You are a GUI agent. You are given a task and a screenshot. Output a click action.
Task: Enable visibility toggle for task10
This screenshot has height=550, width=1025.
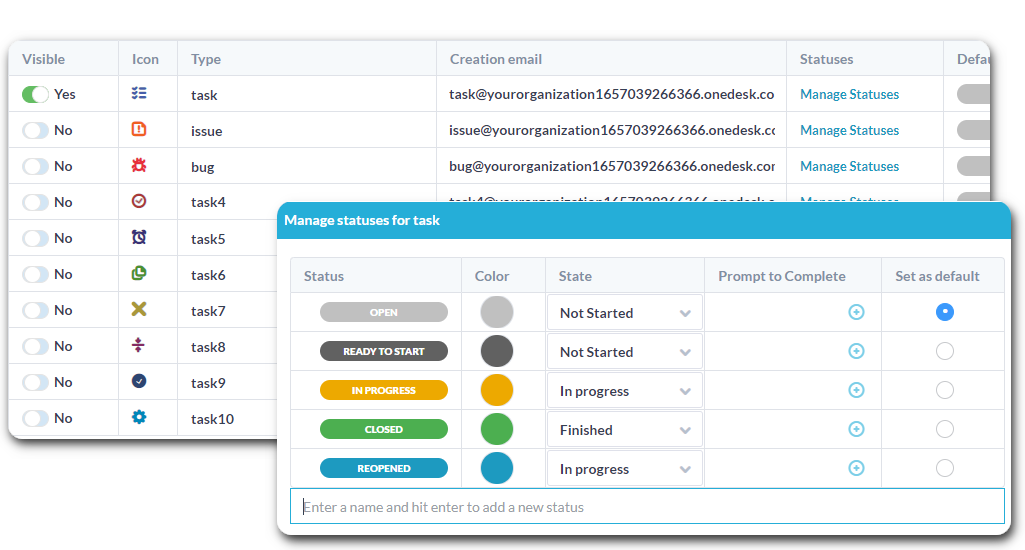pyautogui.click(x=35, y=418)
